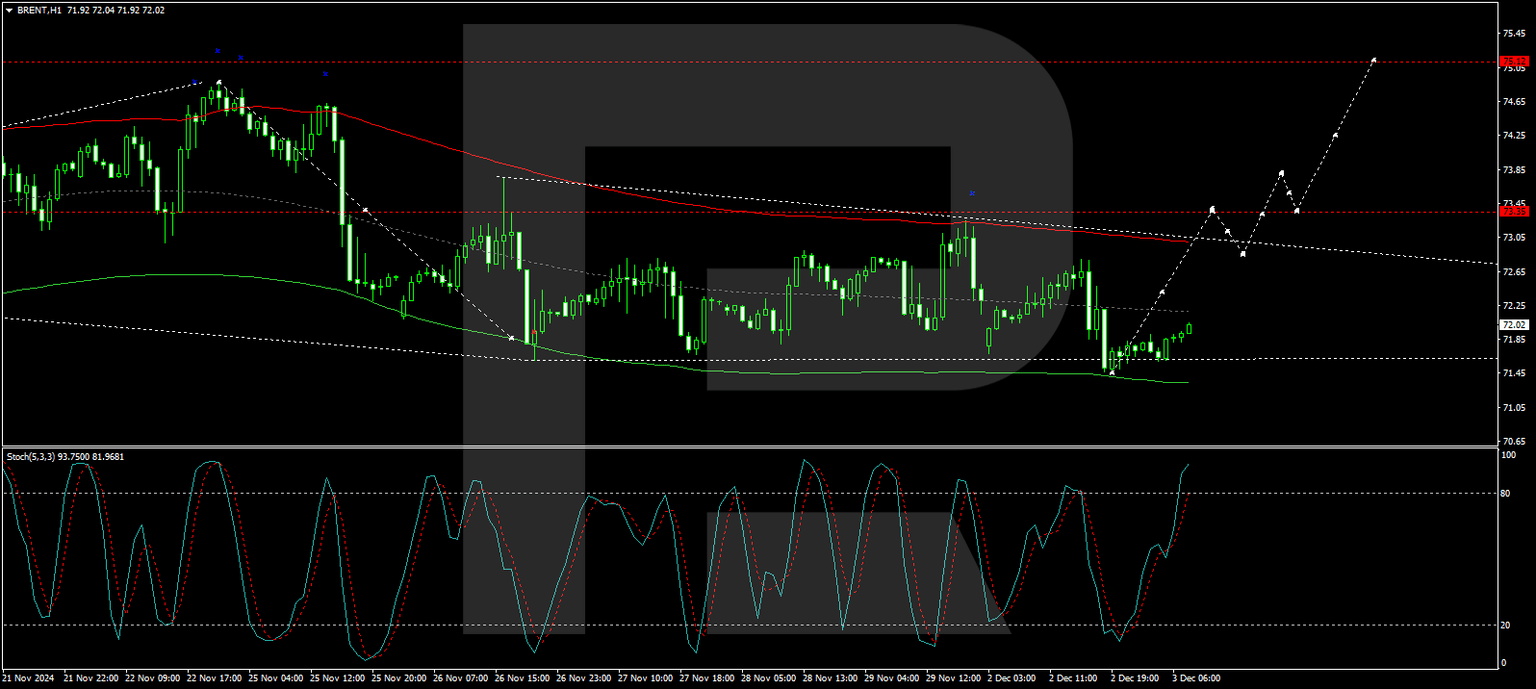The width and height of the screenshot is (1536, 689).
Task: Click the 74.25 price axis label
Action: pyautogui.click(x=1513, y=135)
